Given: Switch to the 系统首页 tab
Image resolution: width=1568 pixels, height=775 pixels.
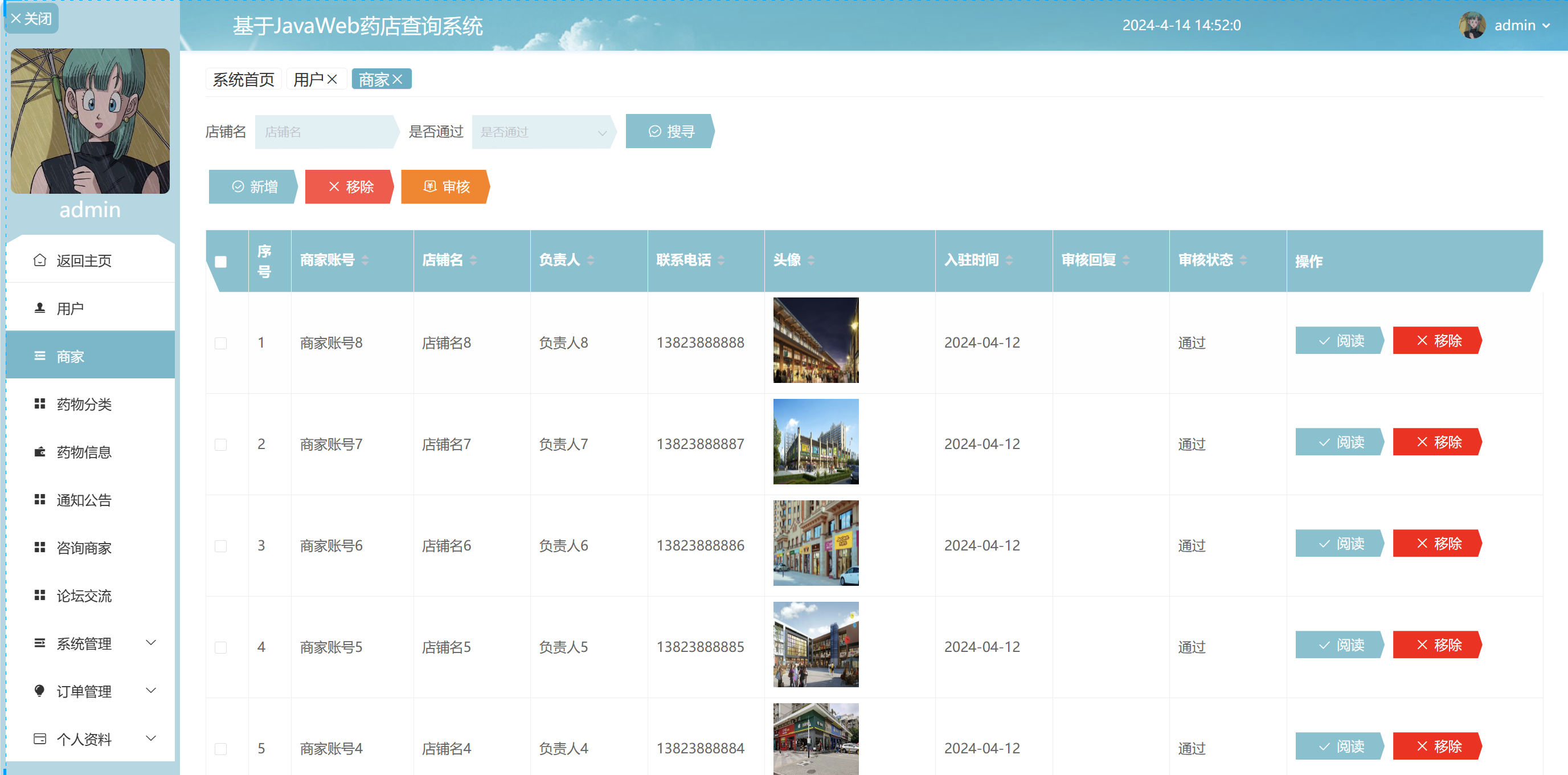Looking at the screenshot, I should (x=243, y=79).
